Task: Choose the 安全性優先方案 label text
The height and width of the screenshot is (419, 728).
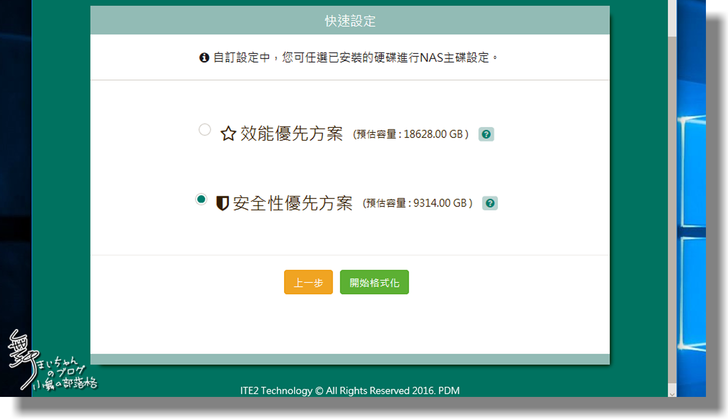Action: 292,203
